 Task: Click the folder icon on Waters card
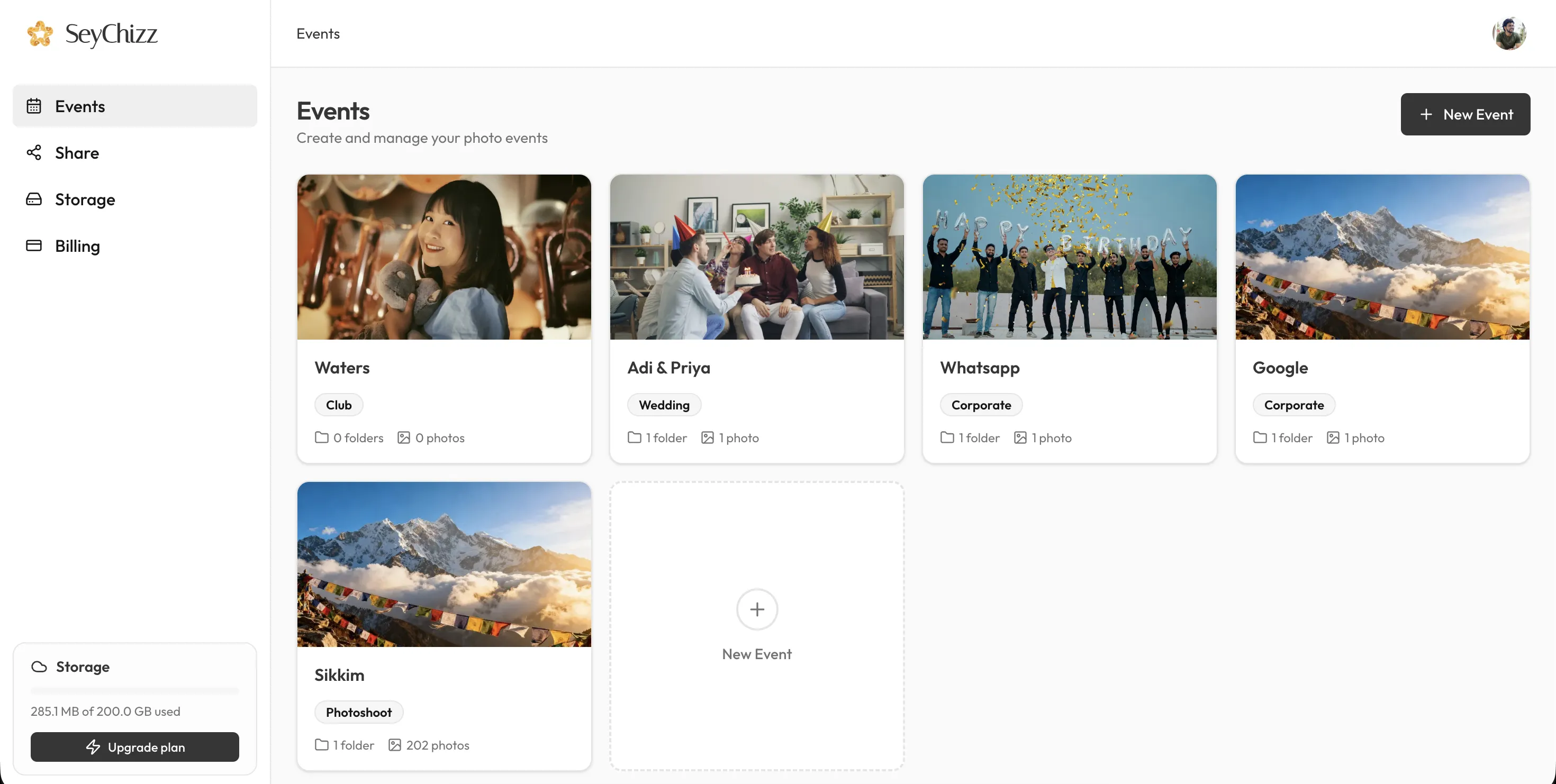coord(321,437)
